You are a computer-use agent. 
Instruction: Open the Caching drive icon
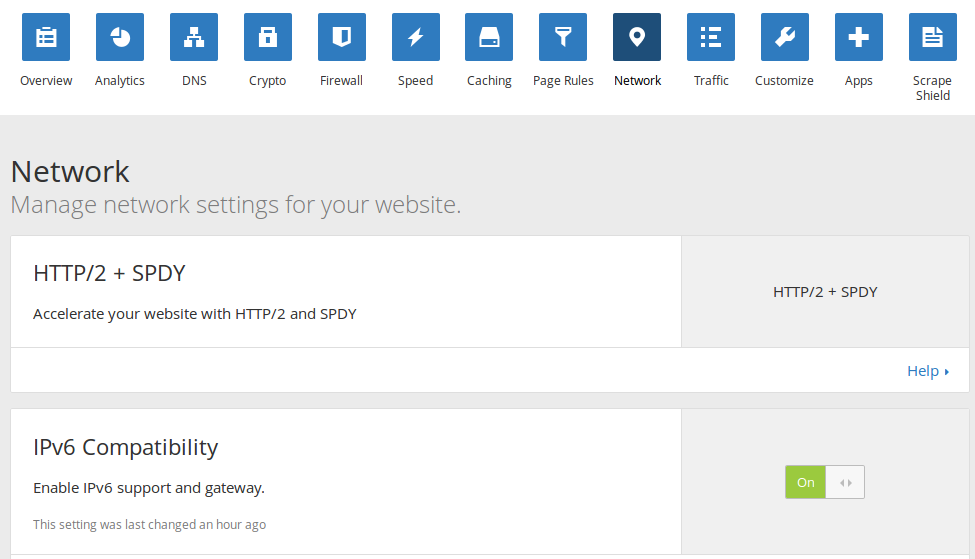tap(489, 38)
